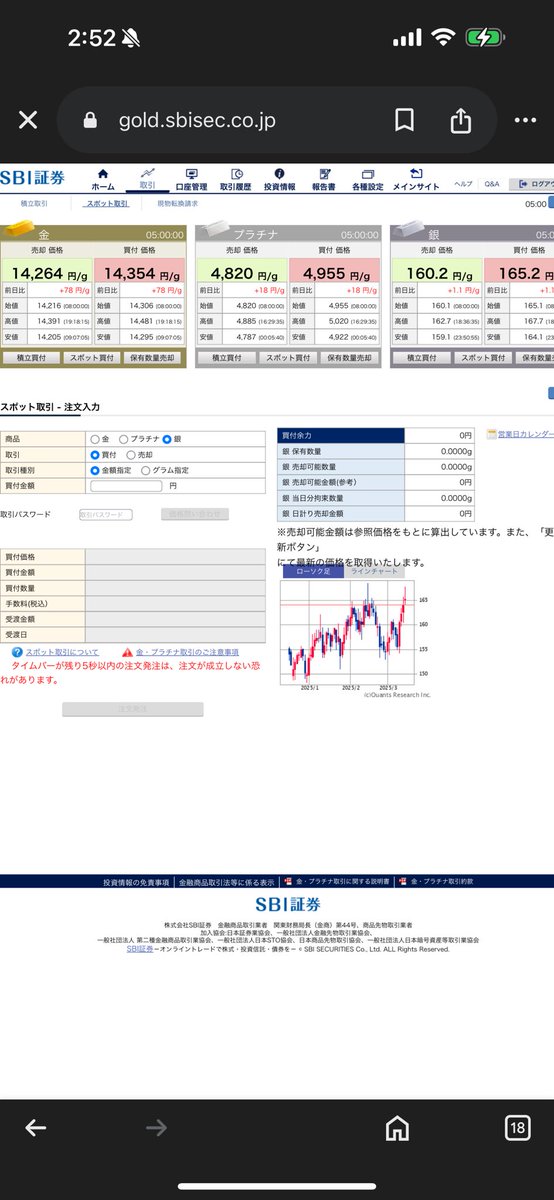
Task: Switch chart to ラインチャート tab
Action: pos(375,572)
